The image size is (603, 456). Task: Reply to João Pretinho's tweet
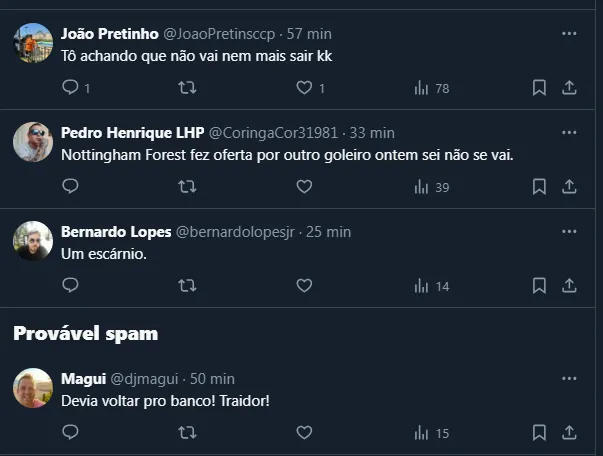pos(71,88)
